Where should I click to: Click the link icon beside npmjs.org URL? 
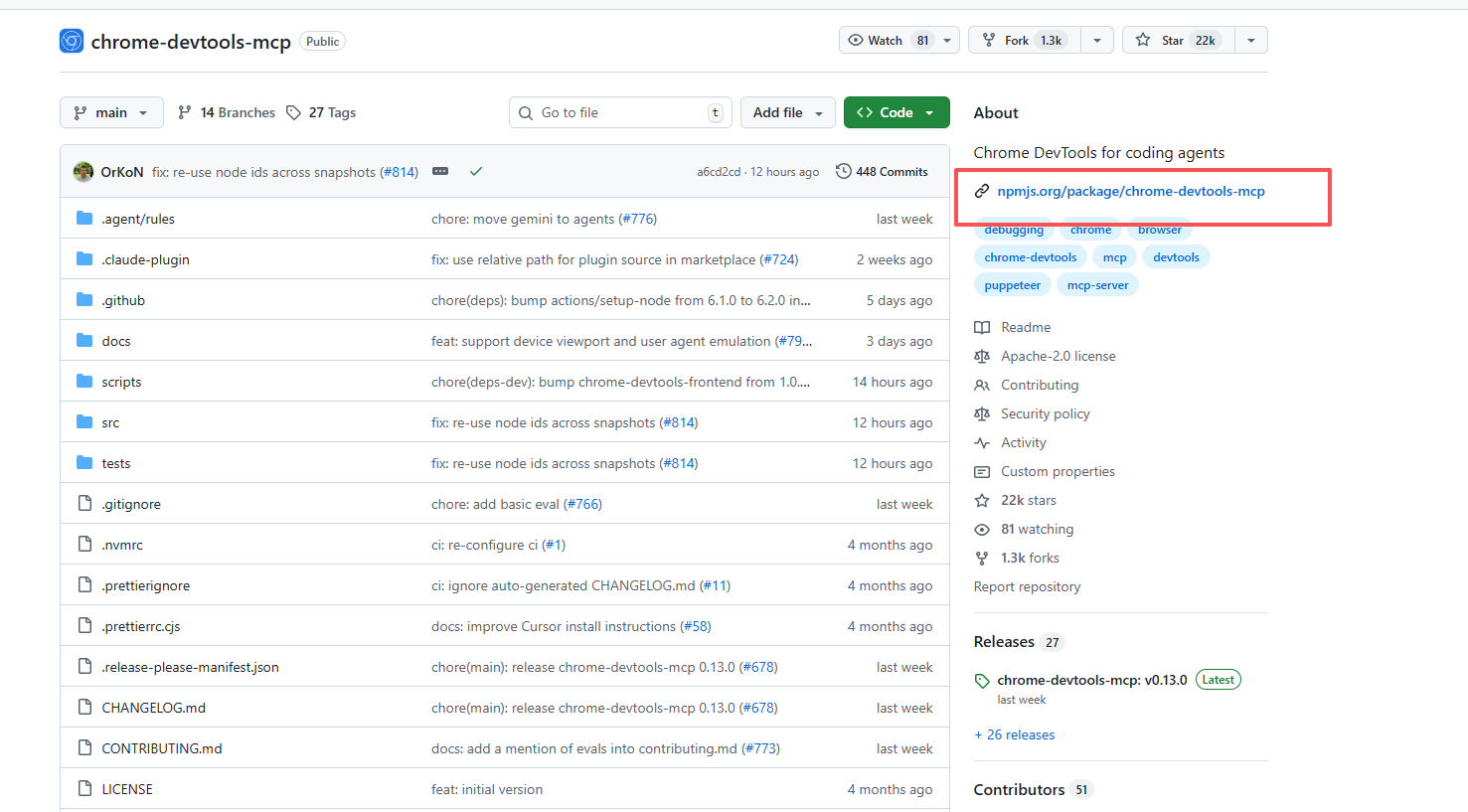(982, 191)
